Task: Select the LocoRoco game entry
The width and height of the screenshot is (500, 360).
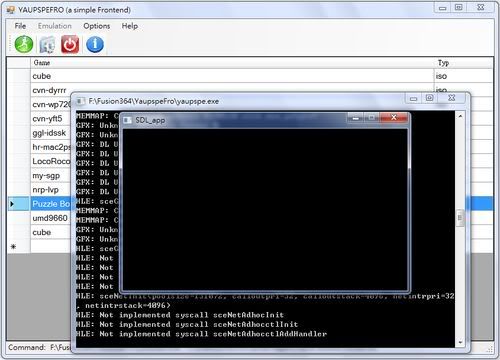Action: 51,161
